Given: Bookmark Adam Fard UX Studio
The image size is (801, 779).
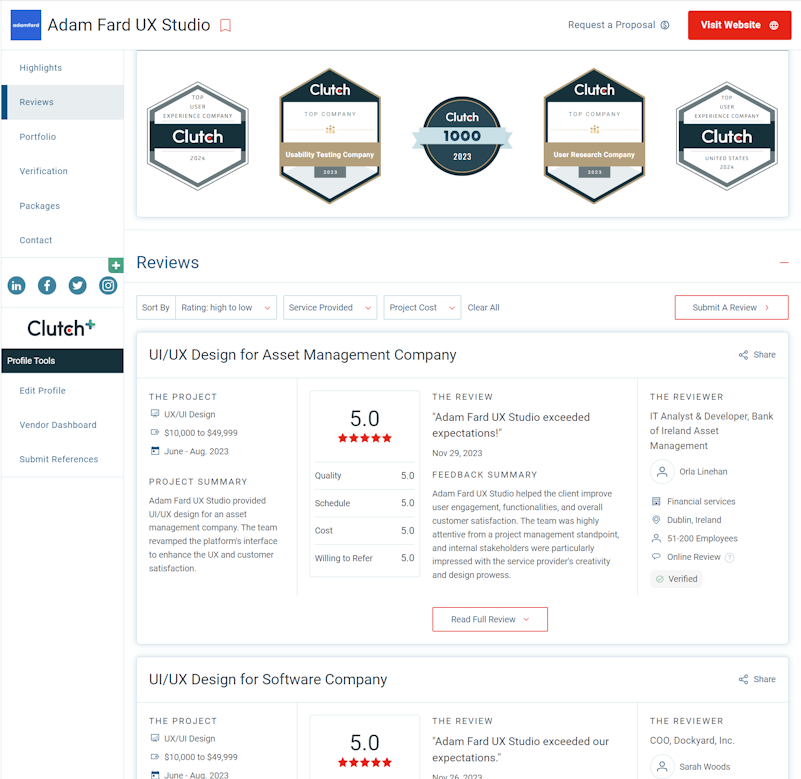Looking at the screenshot, I should point(225,26).
